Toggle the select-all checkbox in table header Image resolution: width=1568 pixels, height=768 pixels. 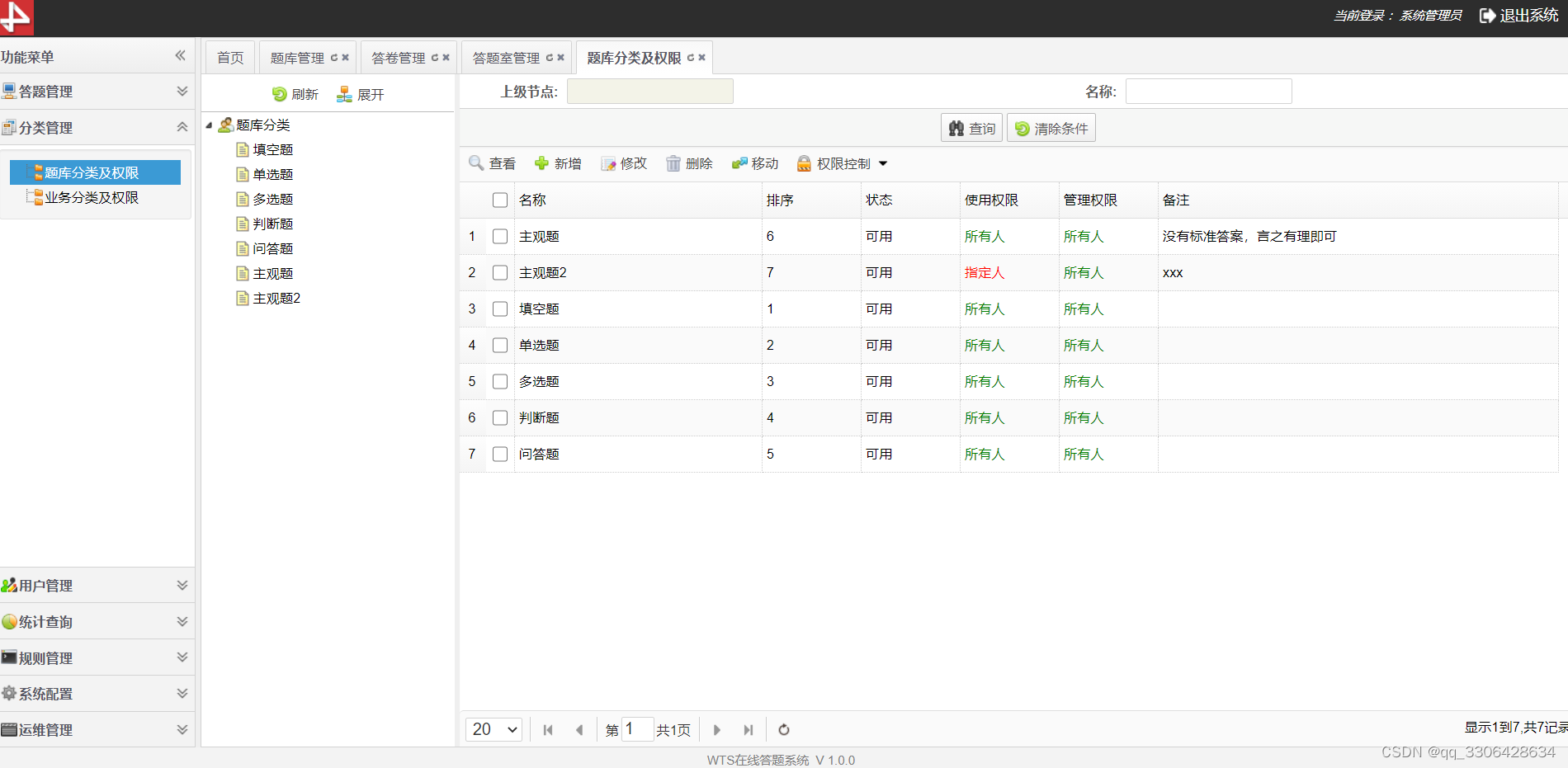pyautogui.click(x=500, y=200)
